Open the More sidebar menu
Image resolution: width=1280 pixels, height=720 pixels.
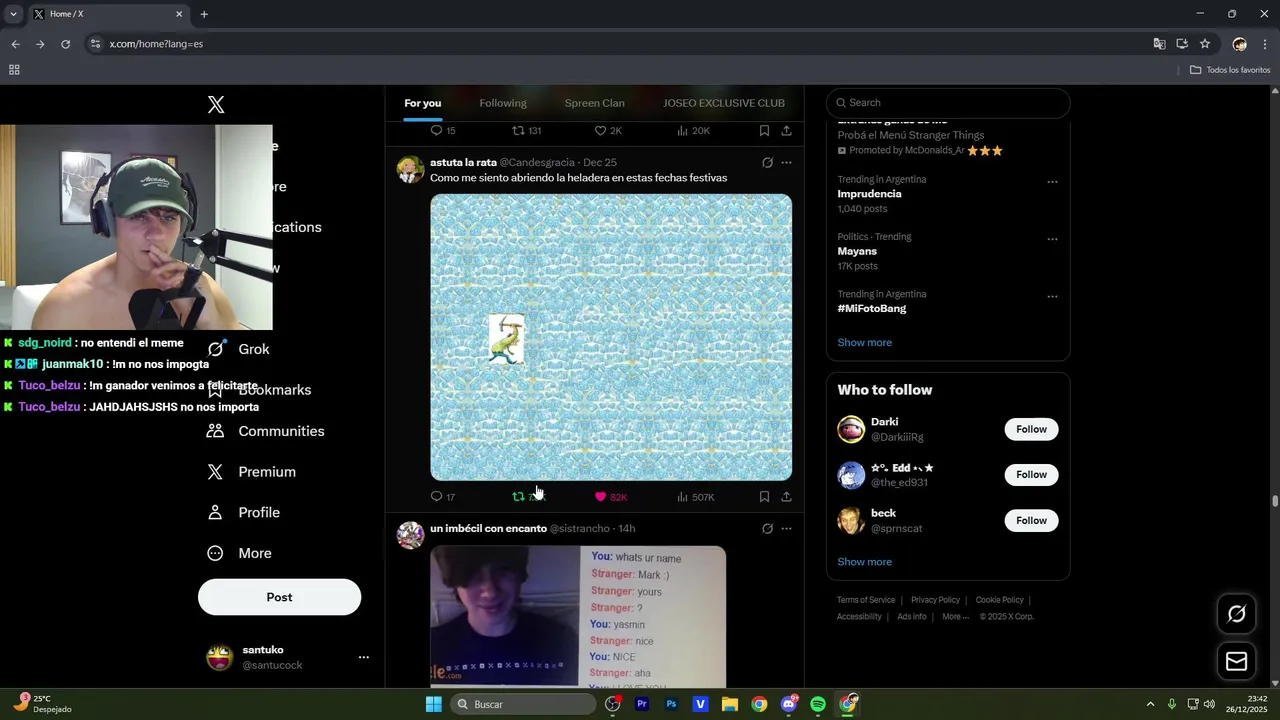coord(239,553)
